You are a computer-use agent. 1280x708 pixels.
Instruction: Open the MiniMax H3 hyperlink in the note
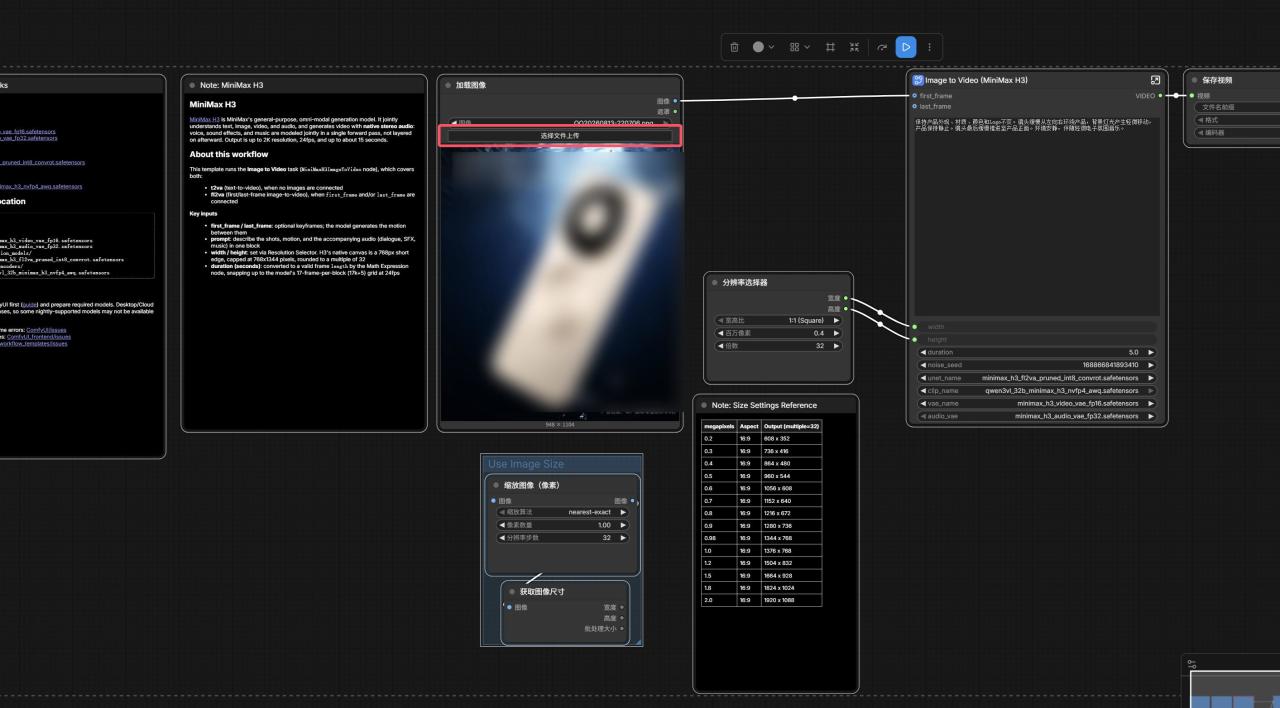[203, 119]
